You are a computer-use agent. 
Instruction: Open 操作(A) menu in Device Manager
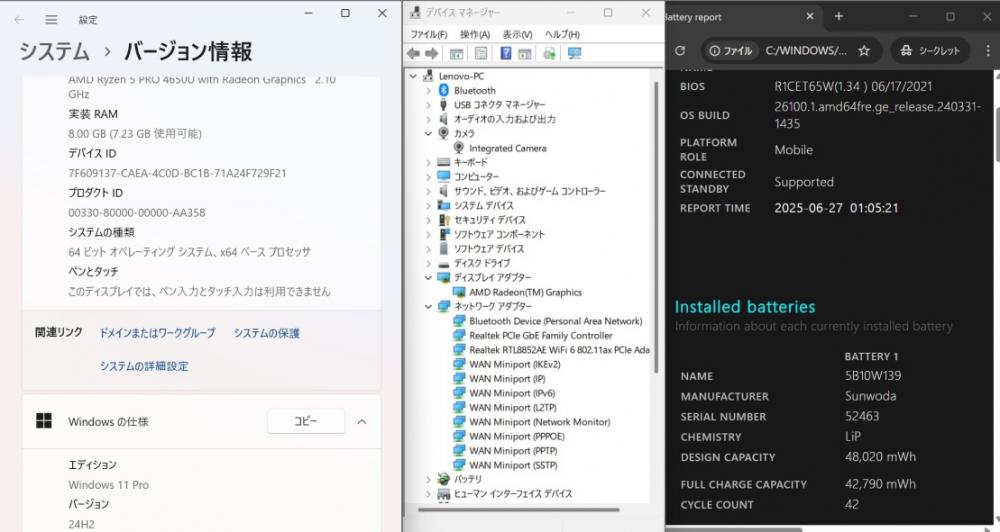tap(474, 34)
